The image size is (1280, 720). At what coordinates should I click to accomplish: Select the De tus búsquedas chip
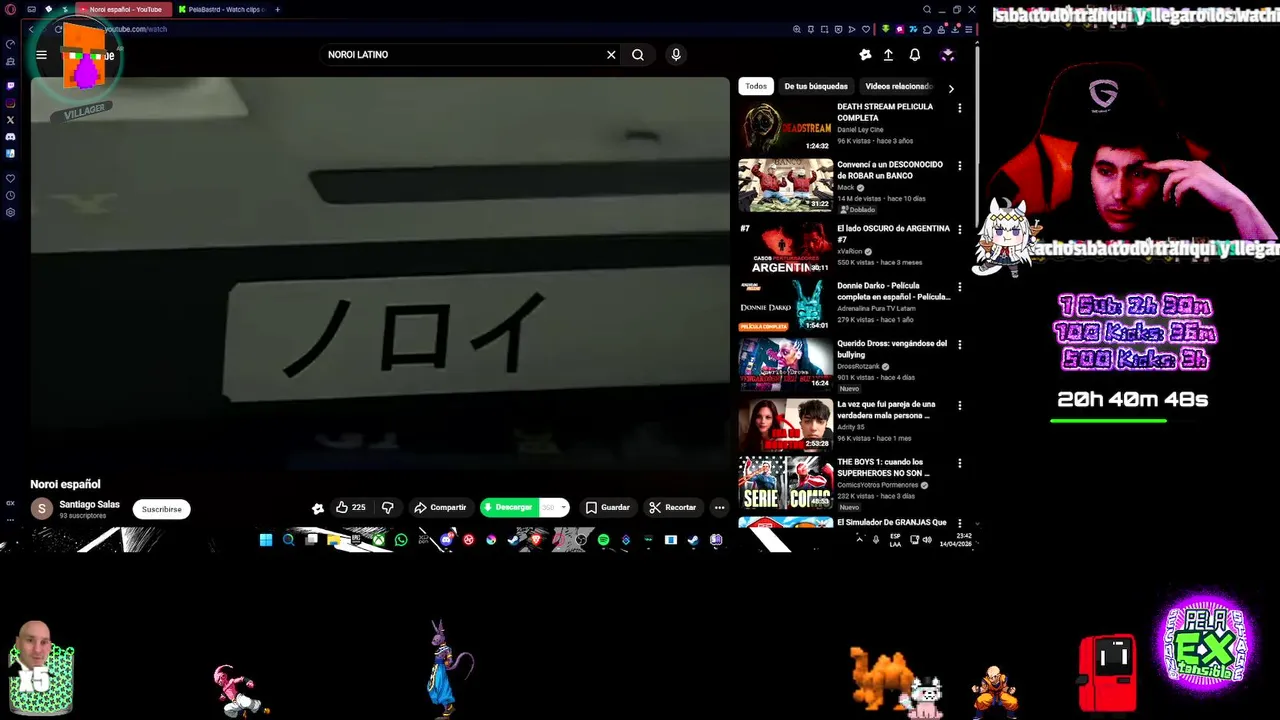816,87
